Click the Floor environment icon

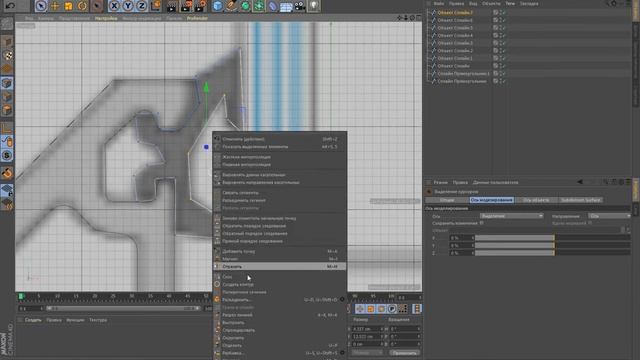click(286, 6)
